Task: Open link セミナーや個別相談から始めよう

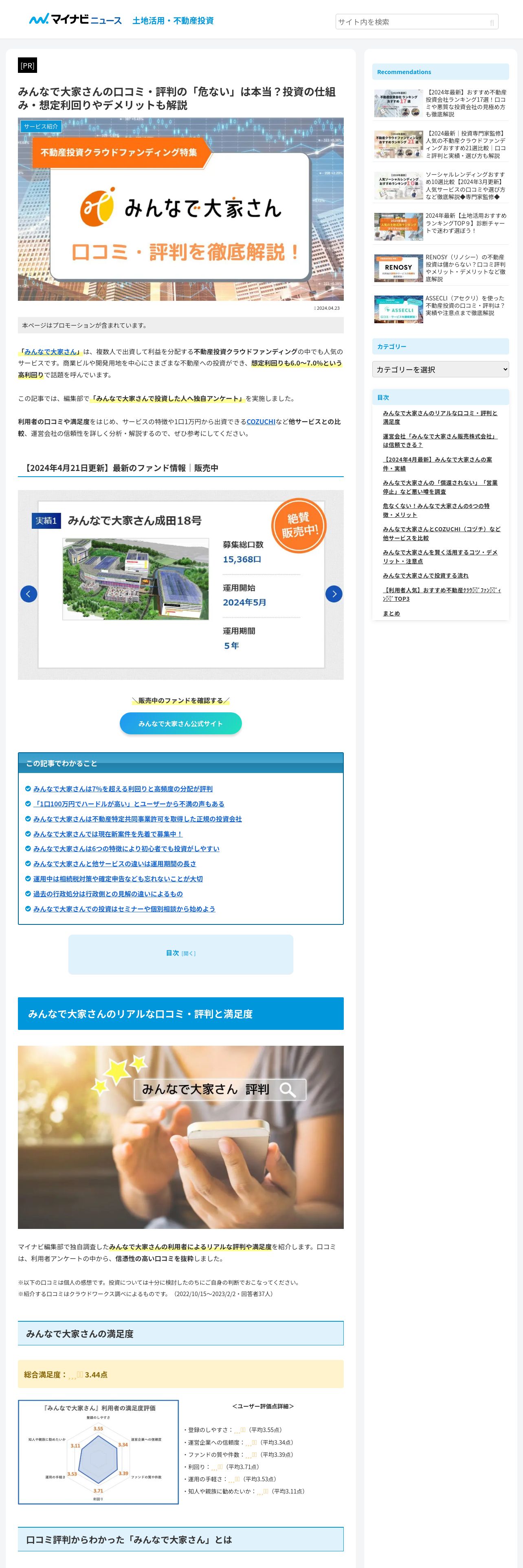Action: (124, 909)
